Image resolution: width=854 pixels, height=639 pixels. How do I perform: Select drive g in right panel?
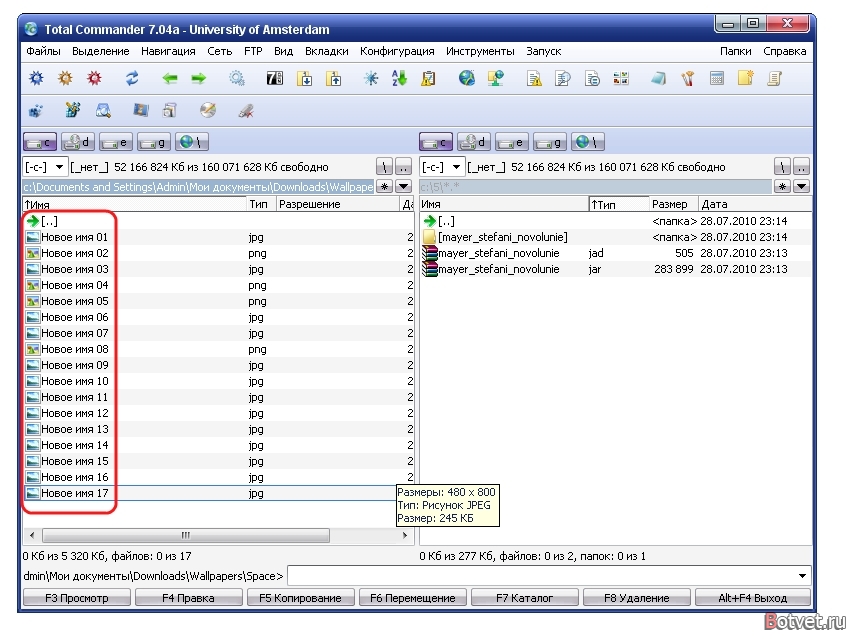[550, 142]
